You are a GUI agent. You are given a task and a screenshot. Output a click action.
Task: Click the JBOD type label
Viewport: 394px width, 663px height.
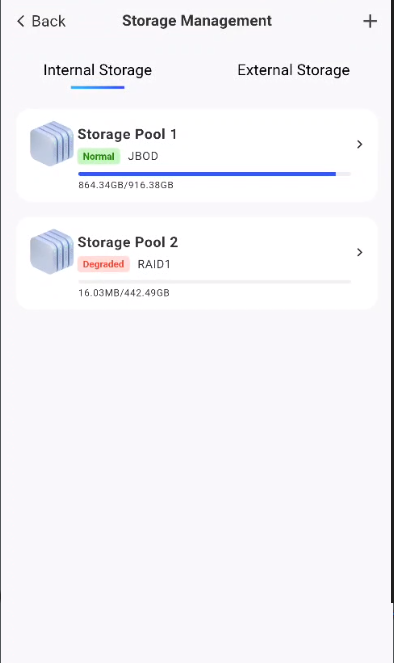pos(143,156)
